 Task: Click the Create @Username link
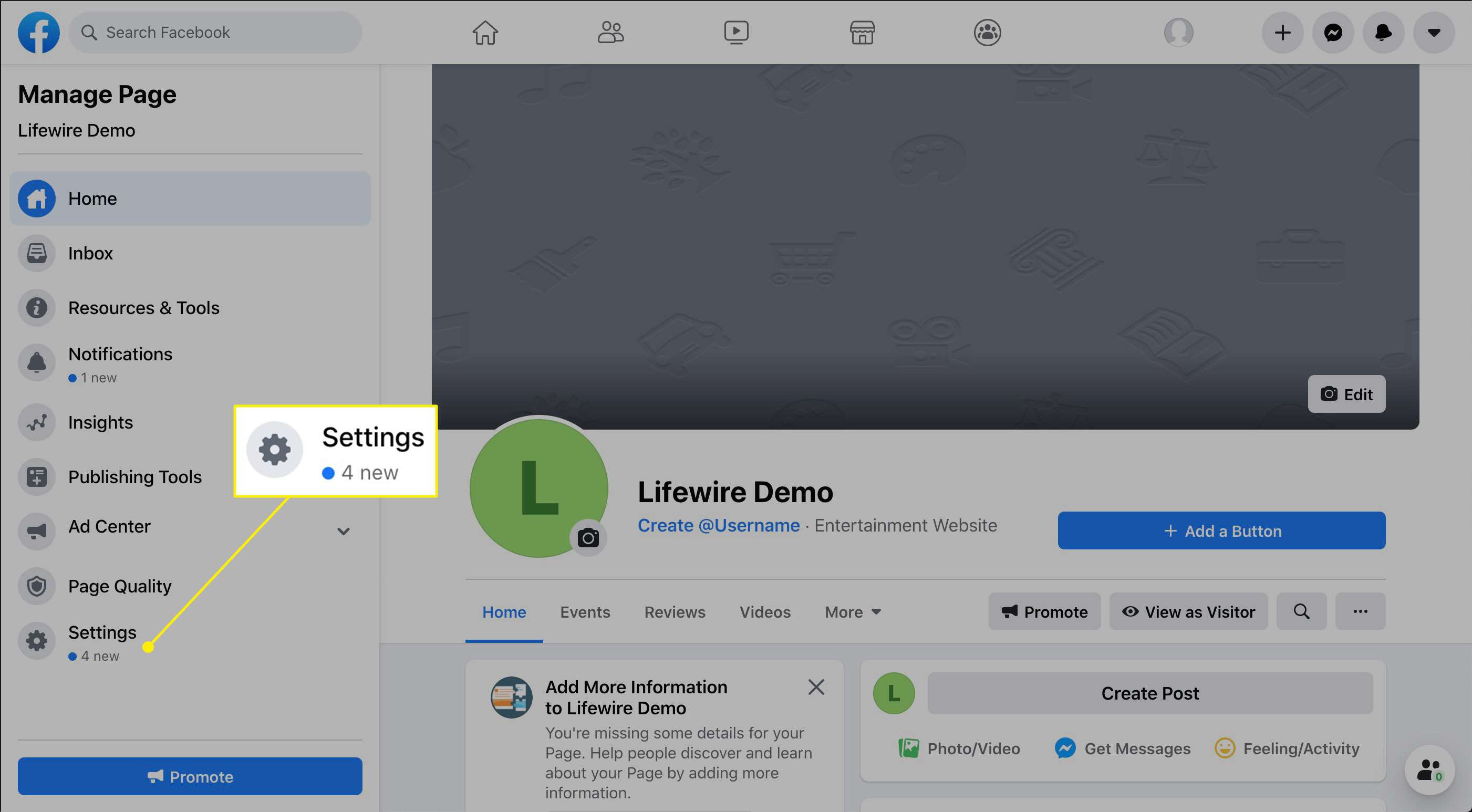click(718, 525)
